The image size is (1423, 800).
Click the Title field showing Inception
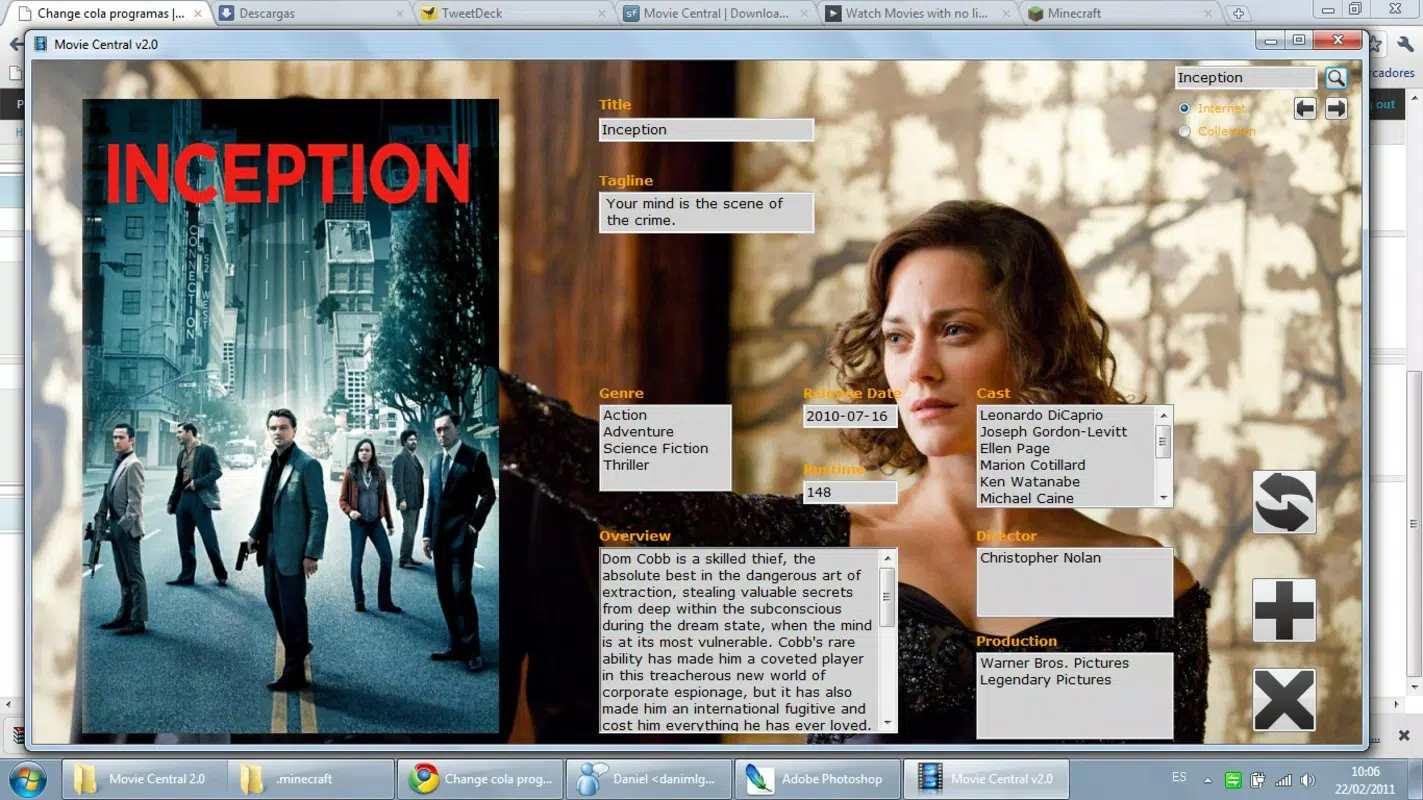706,130
